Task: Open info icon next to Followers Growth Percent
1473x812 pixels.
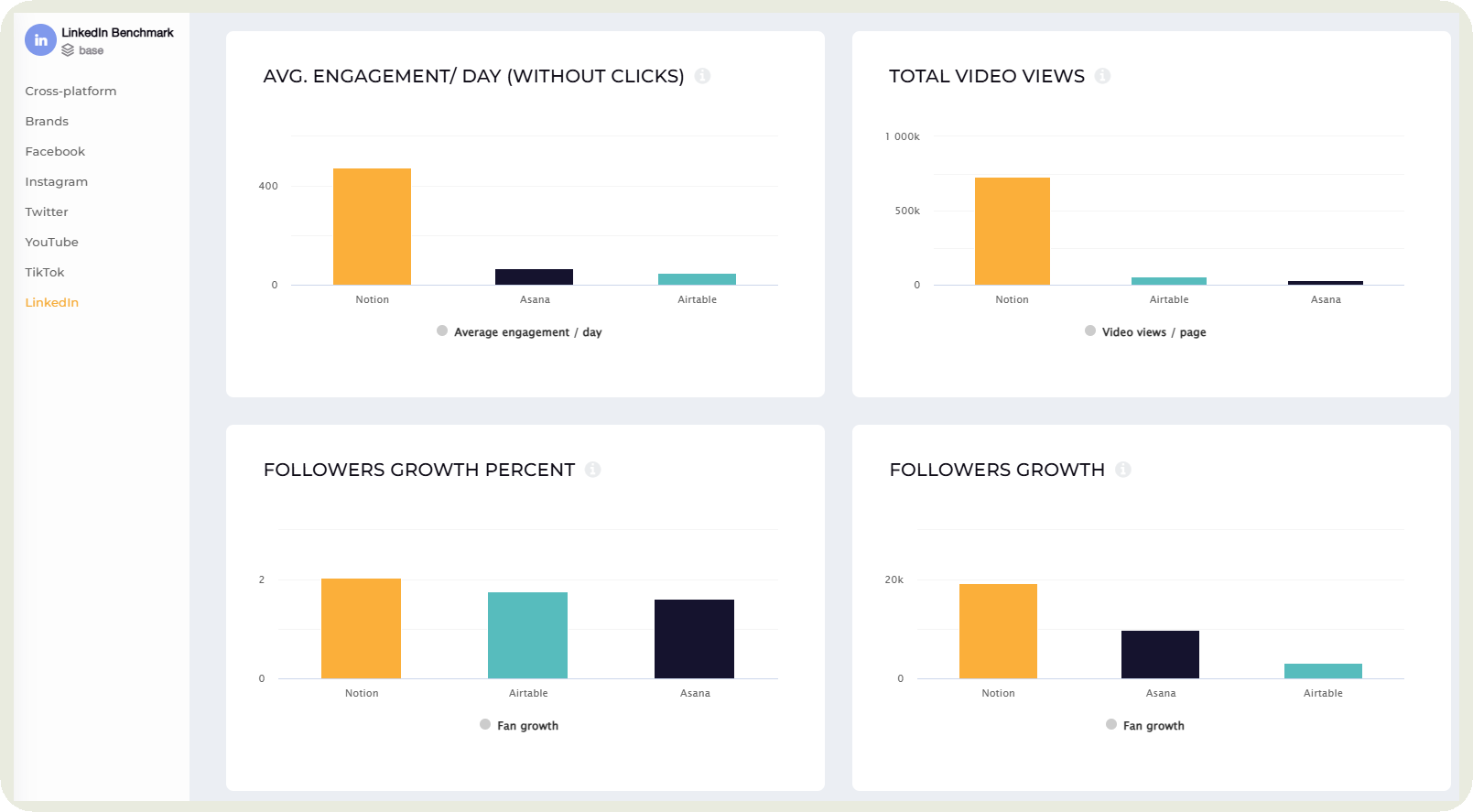Action: 592,470
